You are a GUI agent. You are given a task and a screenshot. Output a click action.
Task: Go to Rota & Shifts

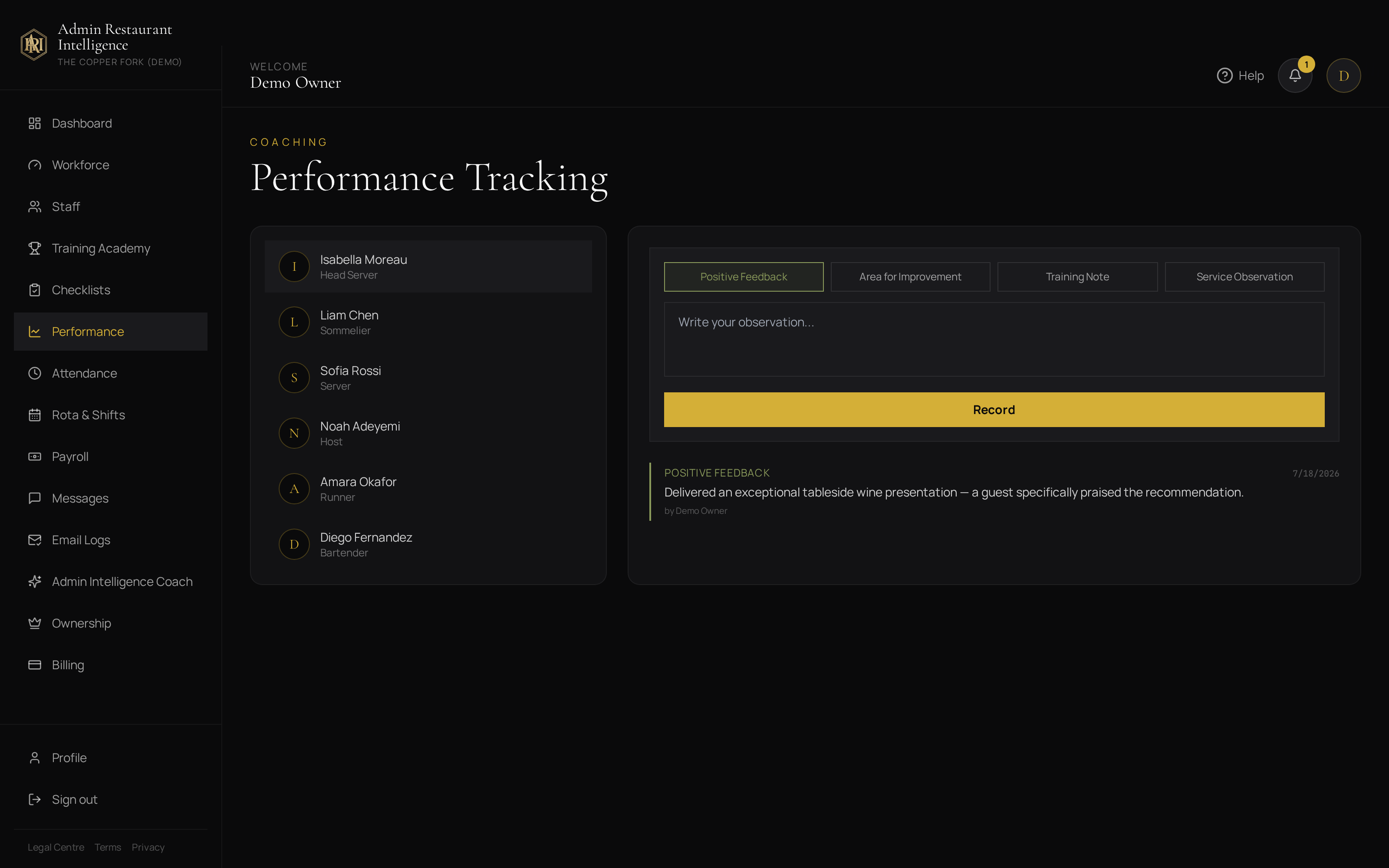point(111,415)
